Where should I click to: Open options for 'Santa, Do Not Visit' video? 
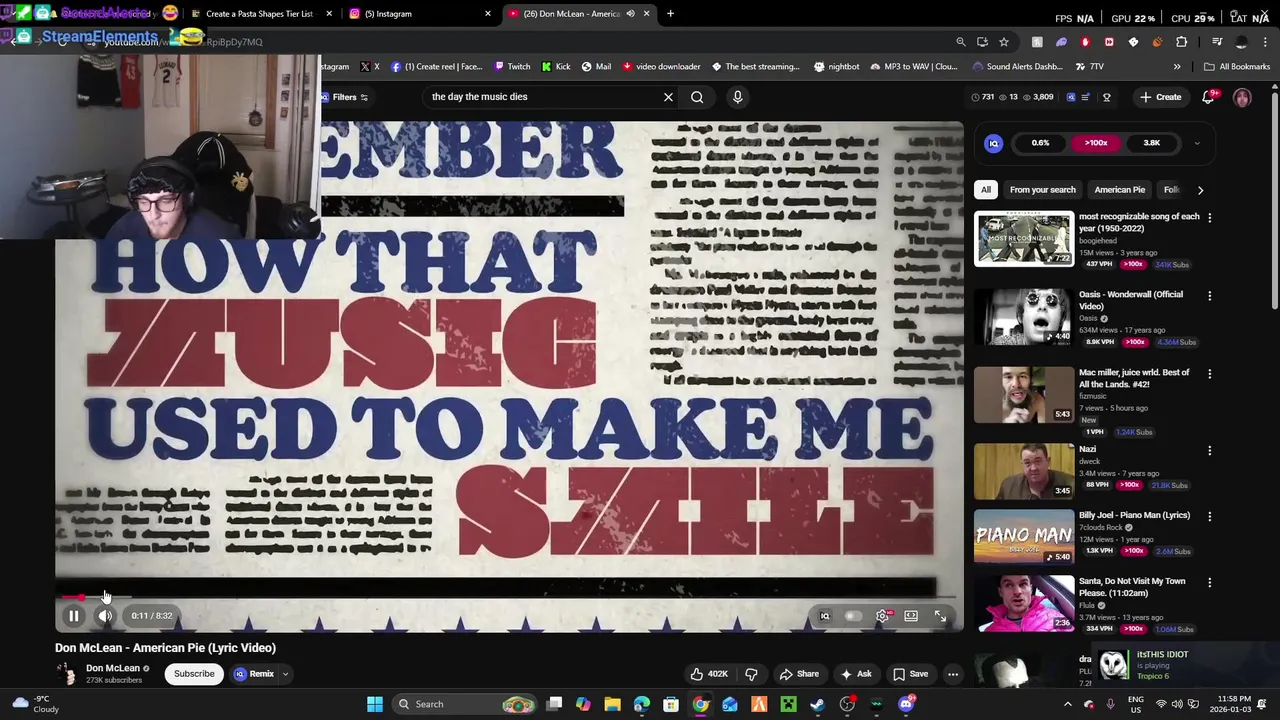point(1209,582)
